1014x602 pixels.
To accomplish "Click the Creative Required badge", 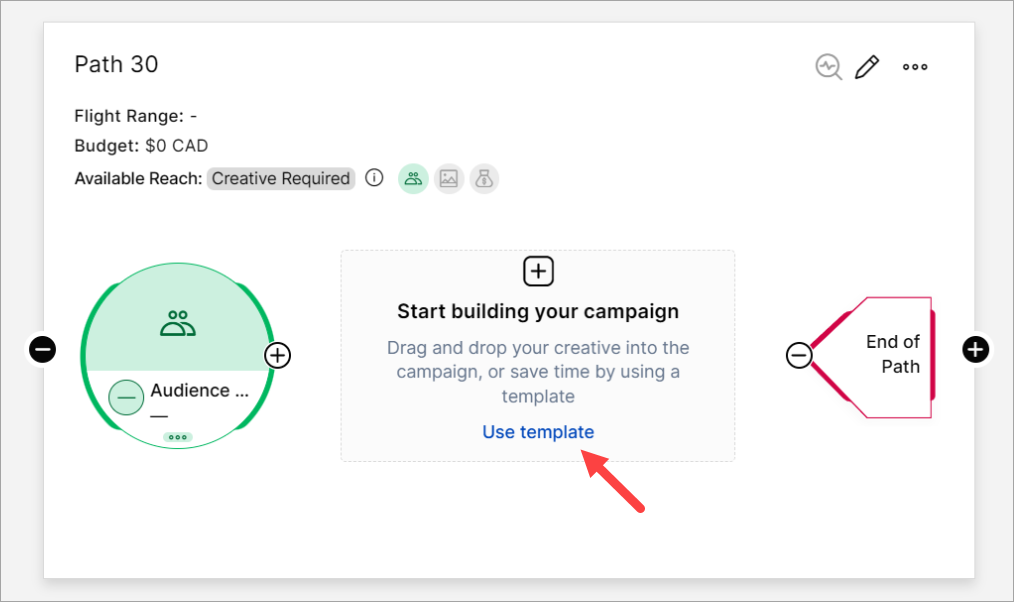I will (281, 179).
